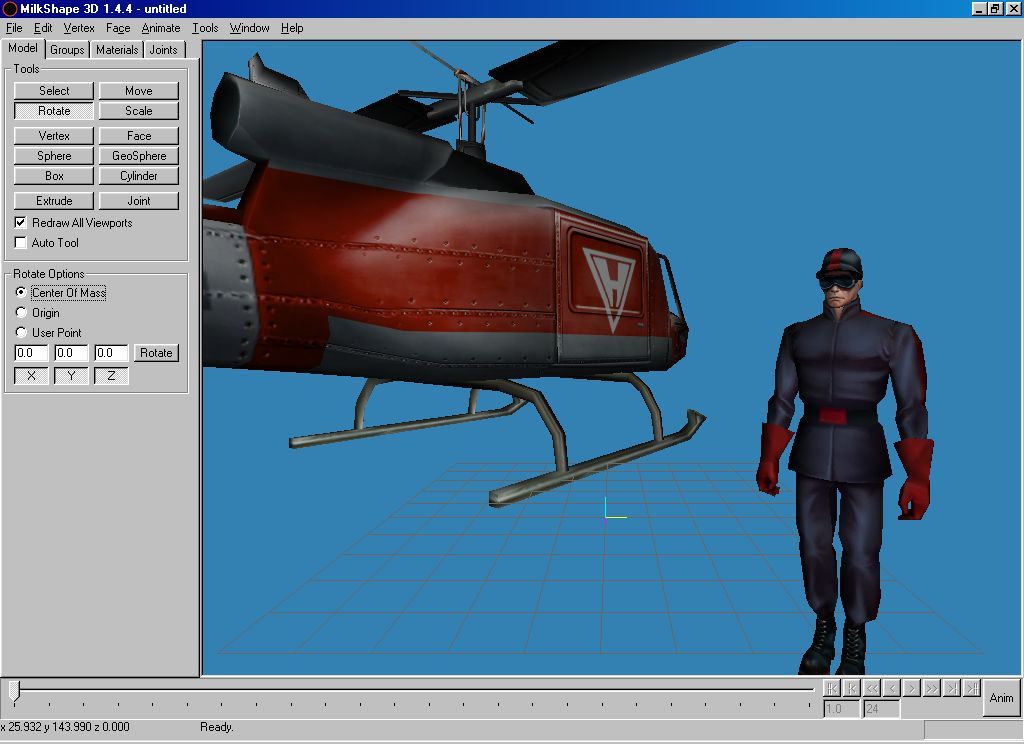This screenshot has width=1024, height=744.
Task: Go to last frame playback button
Action: tap(972, 688)
